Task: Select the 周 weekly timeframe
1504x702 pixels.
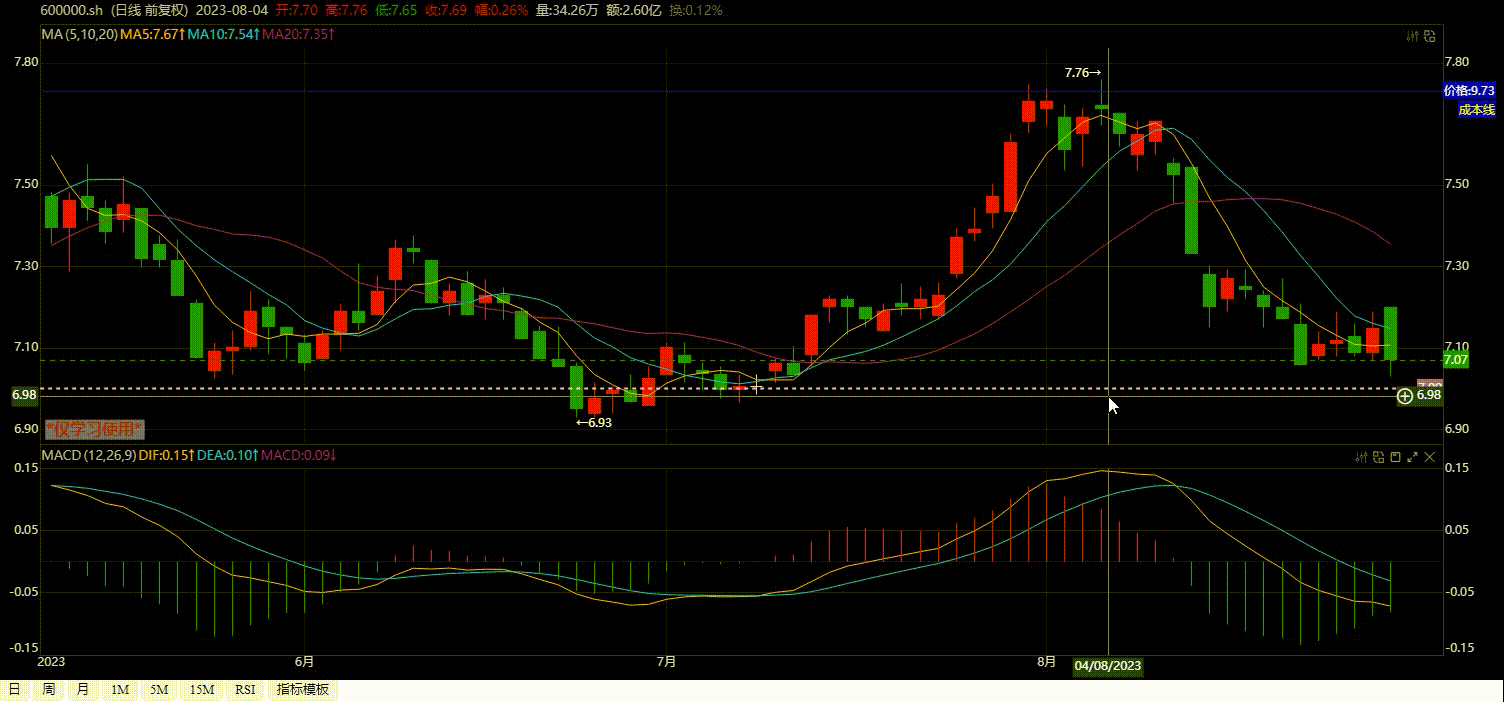Action: 48,689
